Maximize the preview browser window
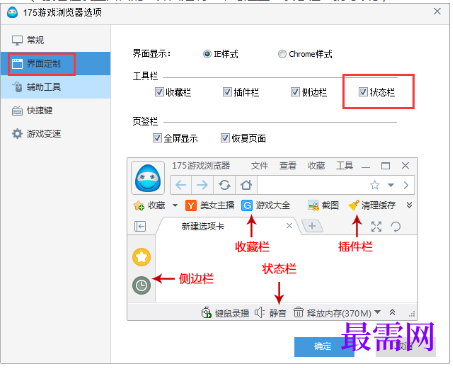Image resolution: width=453 pixels, height=368 pixels. click(386, 166)
